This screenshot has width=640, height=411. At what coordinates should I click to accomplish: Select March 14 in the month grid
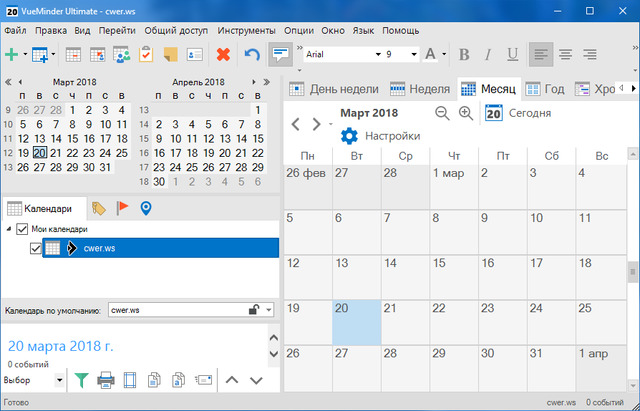click(405, 277)
